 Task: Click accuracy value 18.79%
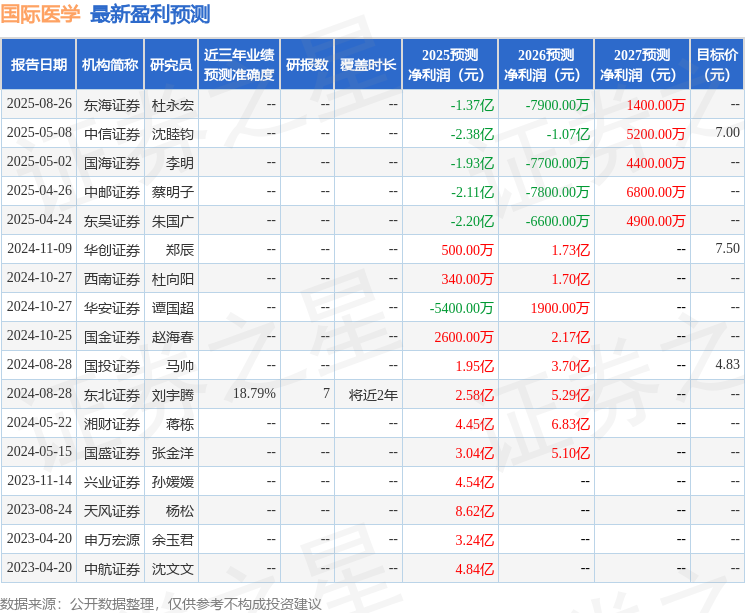tap(254, 393)
